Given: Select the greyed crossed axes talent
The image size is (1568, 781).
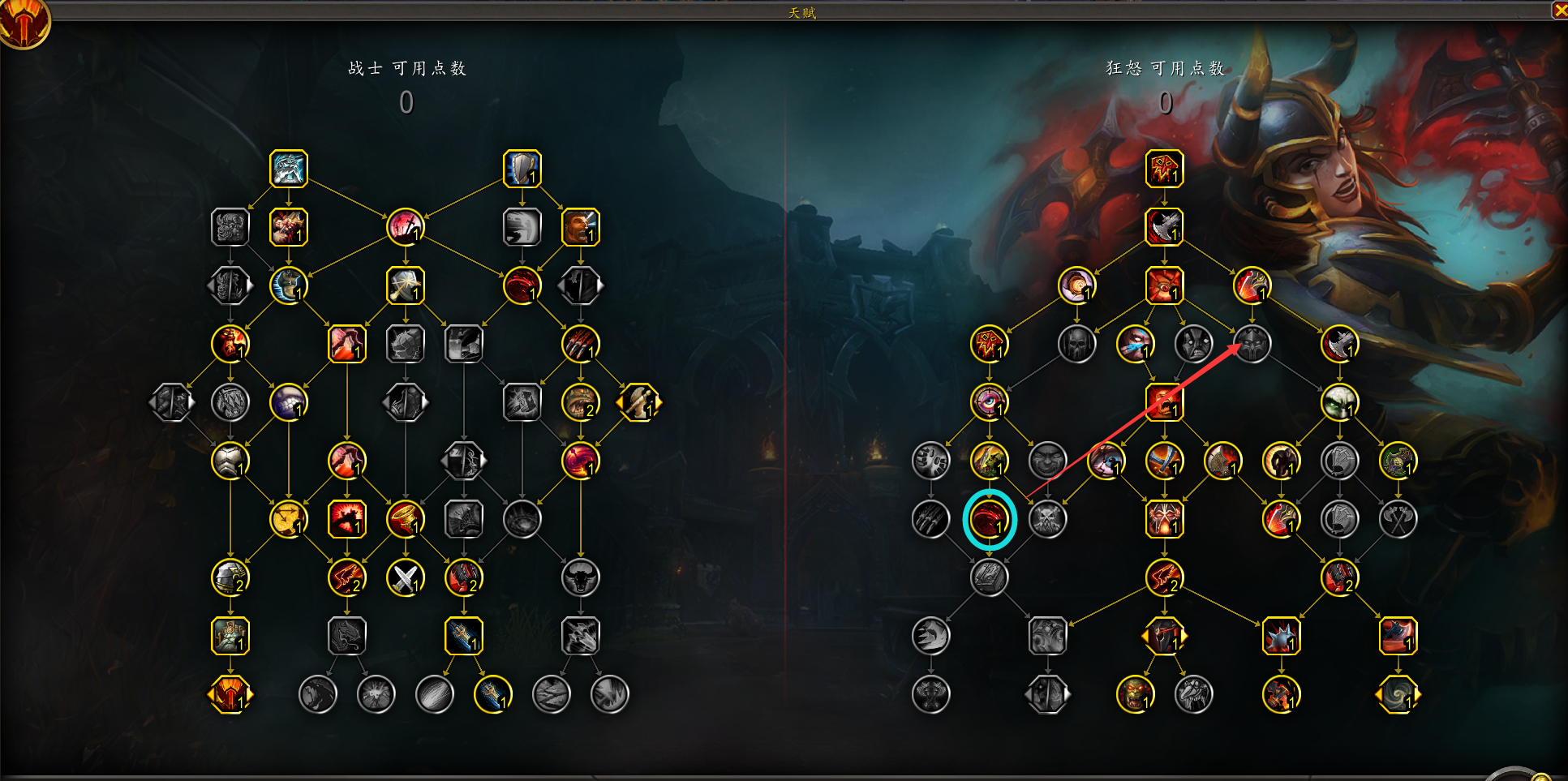Looking at the screenshot, I should [1398, 519].
